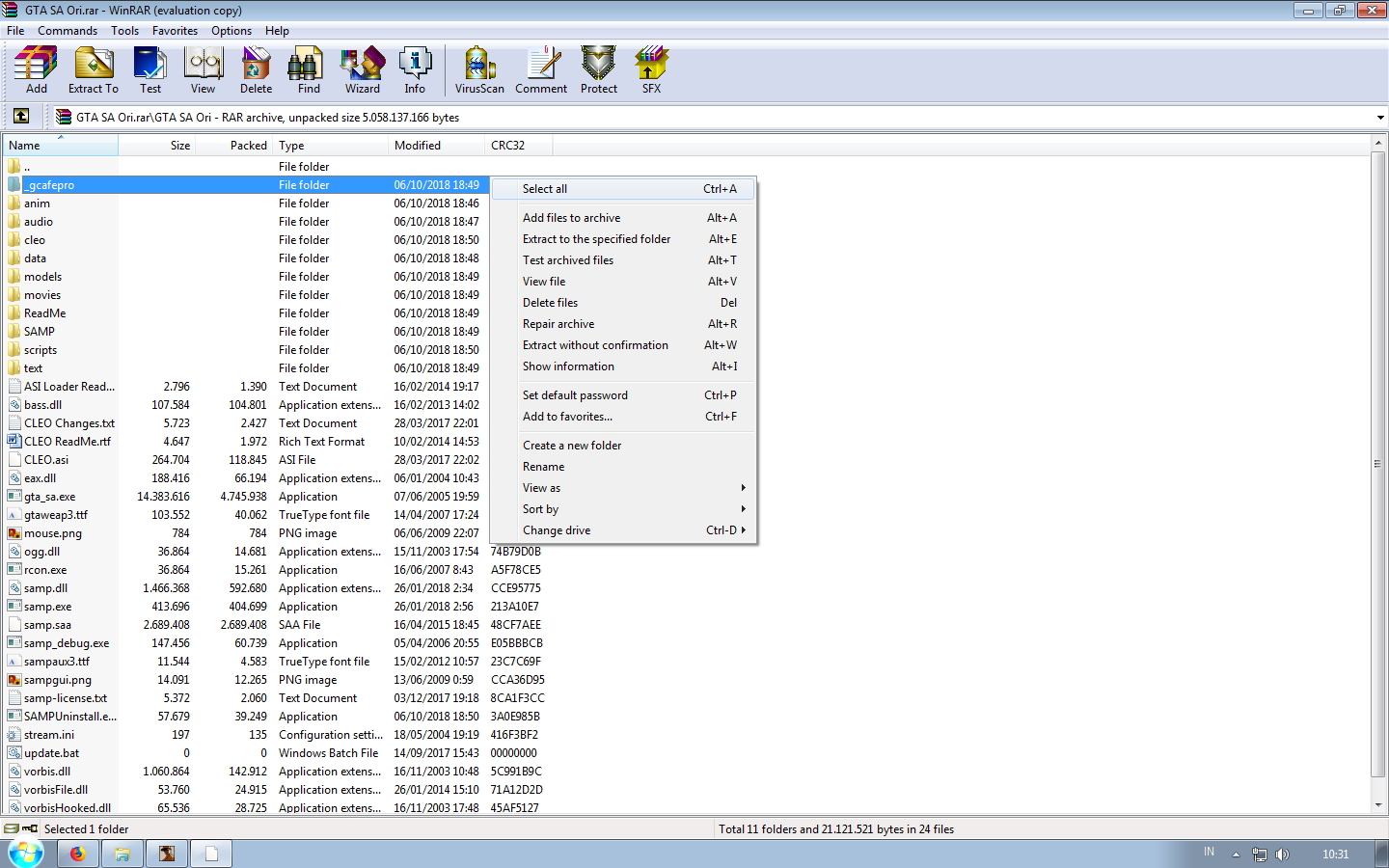Sort by the Modified column header
Image resolution: width=1389 pixels, height=868 pixels.
pos(437,146)
